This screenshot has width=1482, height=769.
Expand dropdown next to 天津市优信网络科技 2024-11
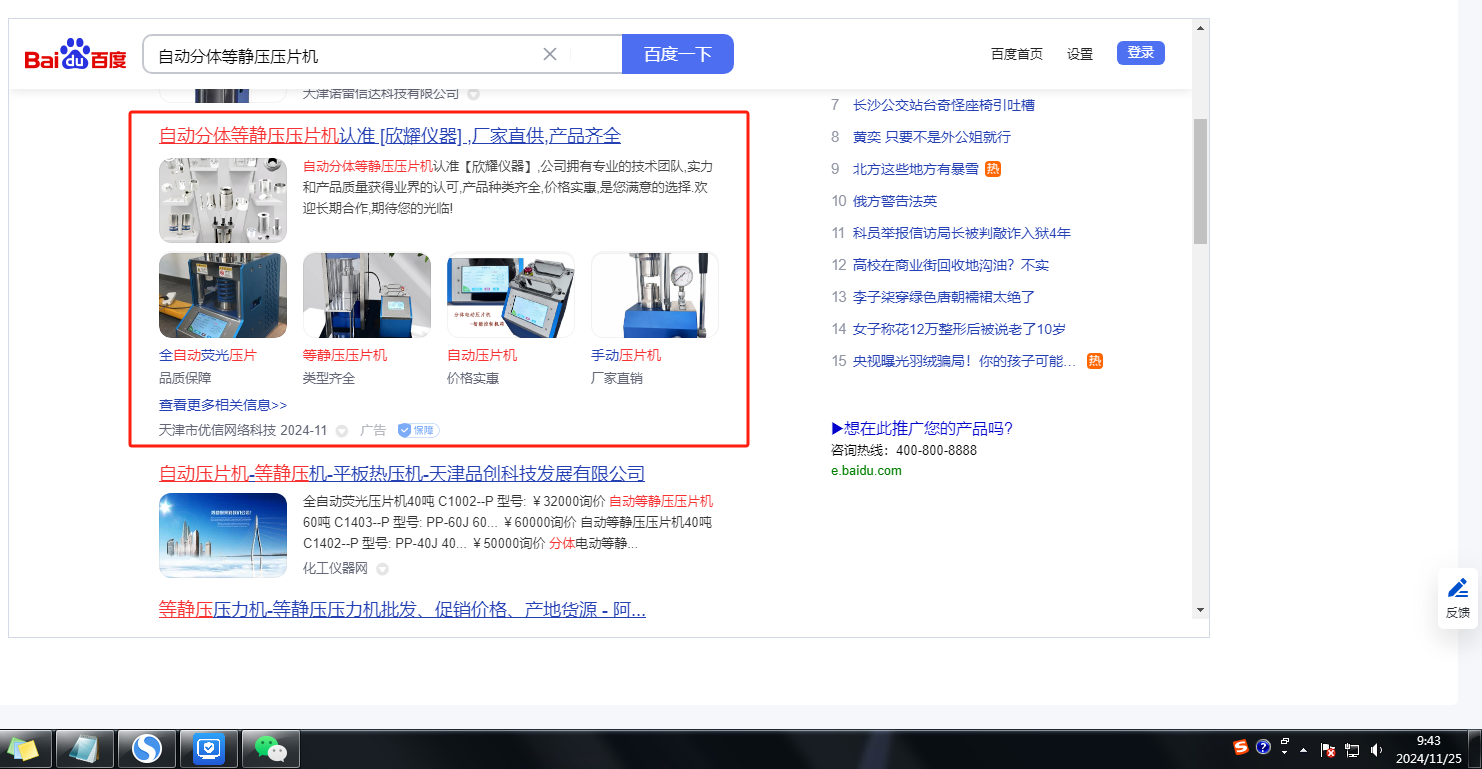342,431
